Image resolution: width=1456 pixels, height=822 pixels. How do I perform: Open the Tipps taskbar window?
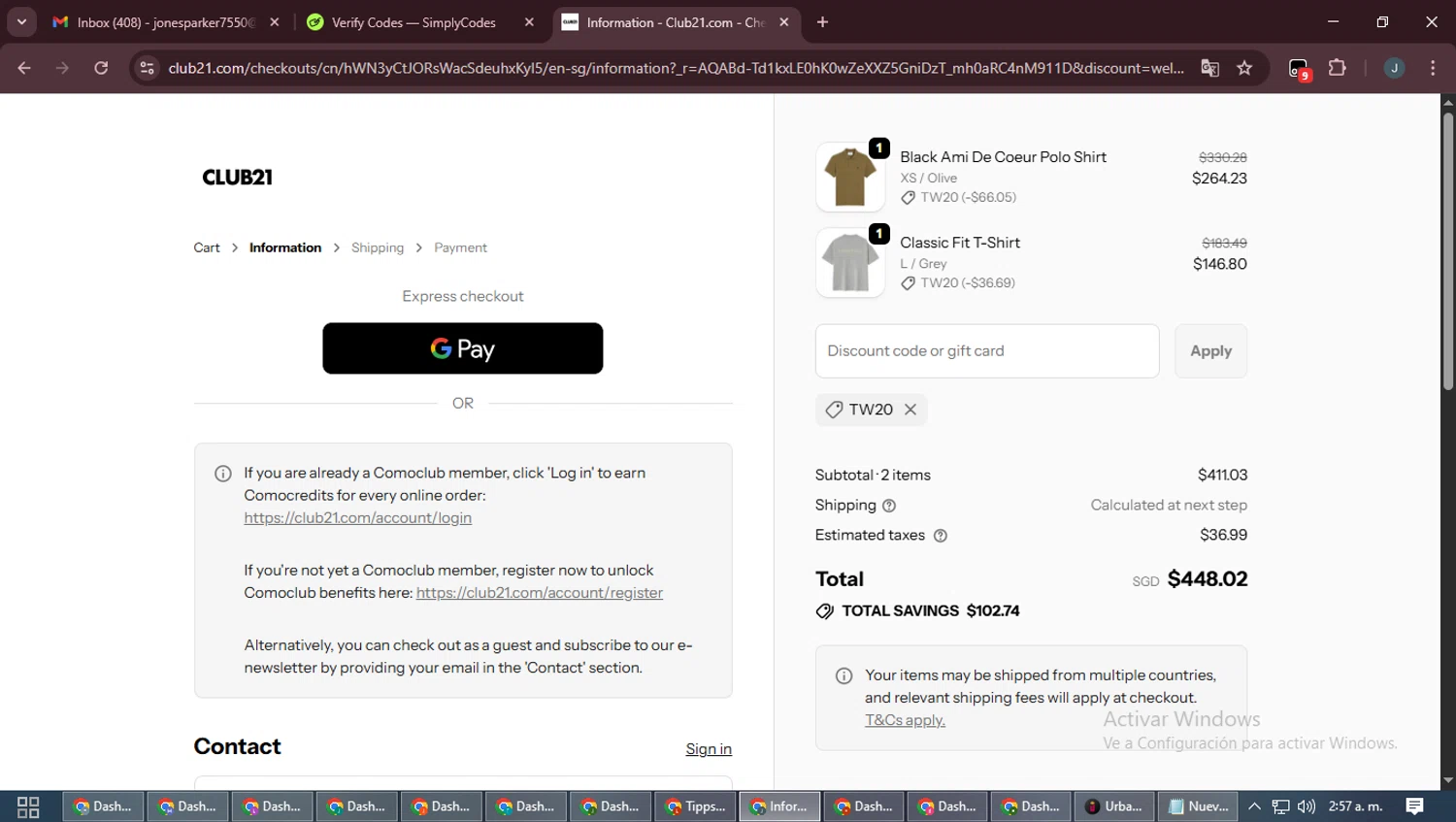point(697,806)
